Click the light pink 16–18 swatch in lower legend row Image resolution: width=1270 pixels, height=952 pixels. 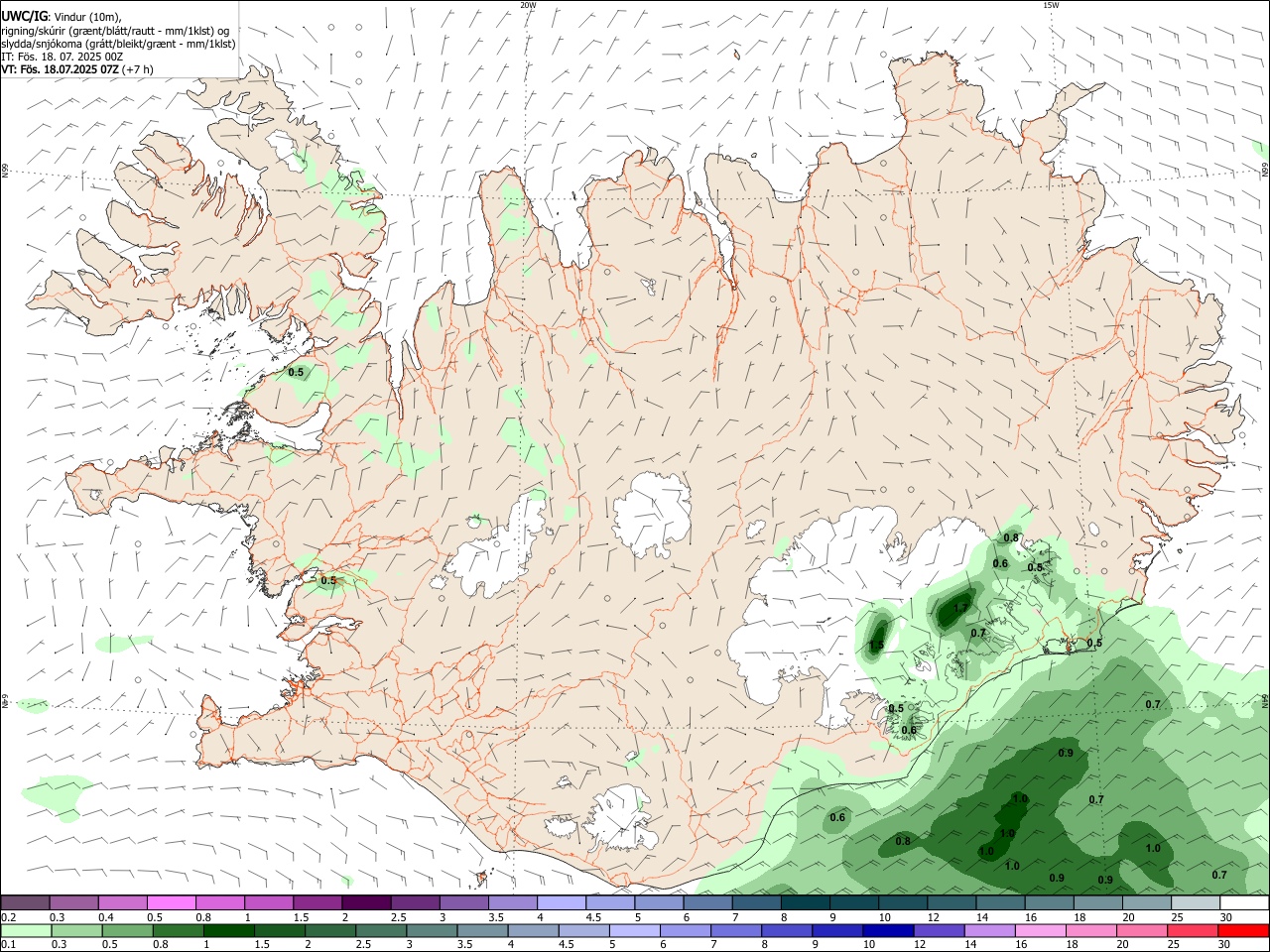(1039, 931)
